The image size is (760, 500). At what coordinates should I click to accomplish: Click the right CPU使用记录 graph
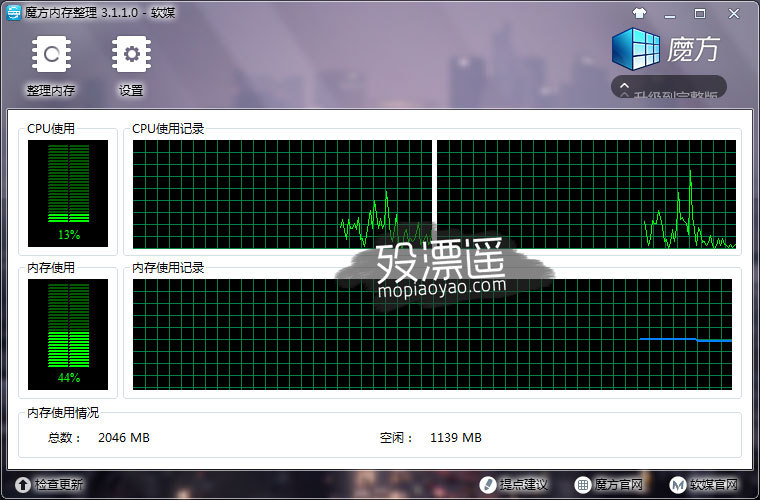(x=586, y=194)
